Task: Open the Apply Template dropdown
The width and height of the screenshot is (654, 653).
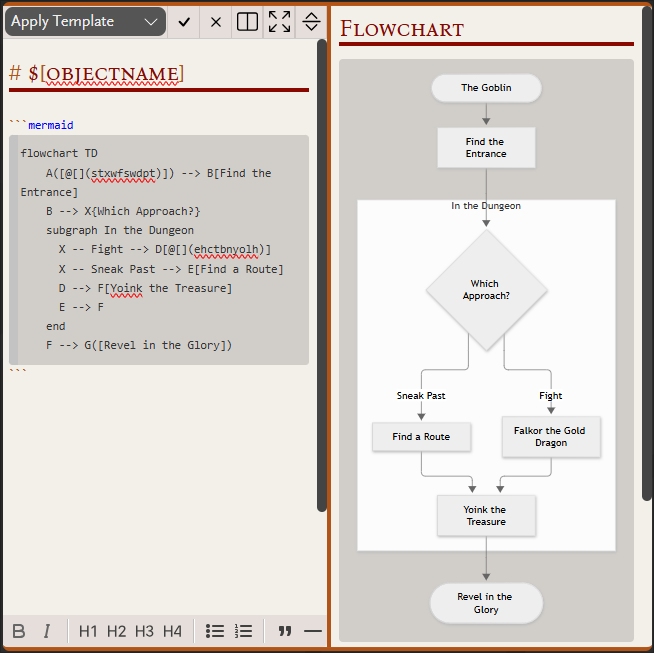Action: [x=86, y=22]
